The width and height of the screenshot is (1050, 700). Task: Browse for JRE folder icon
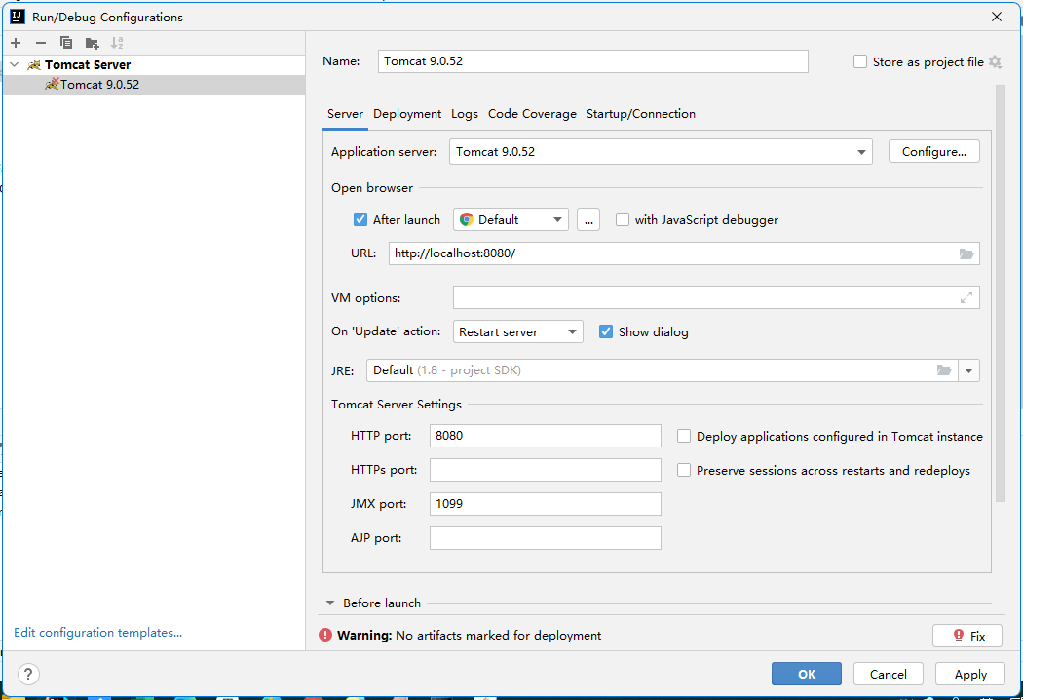[944, 370]
